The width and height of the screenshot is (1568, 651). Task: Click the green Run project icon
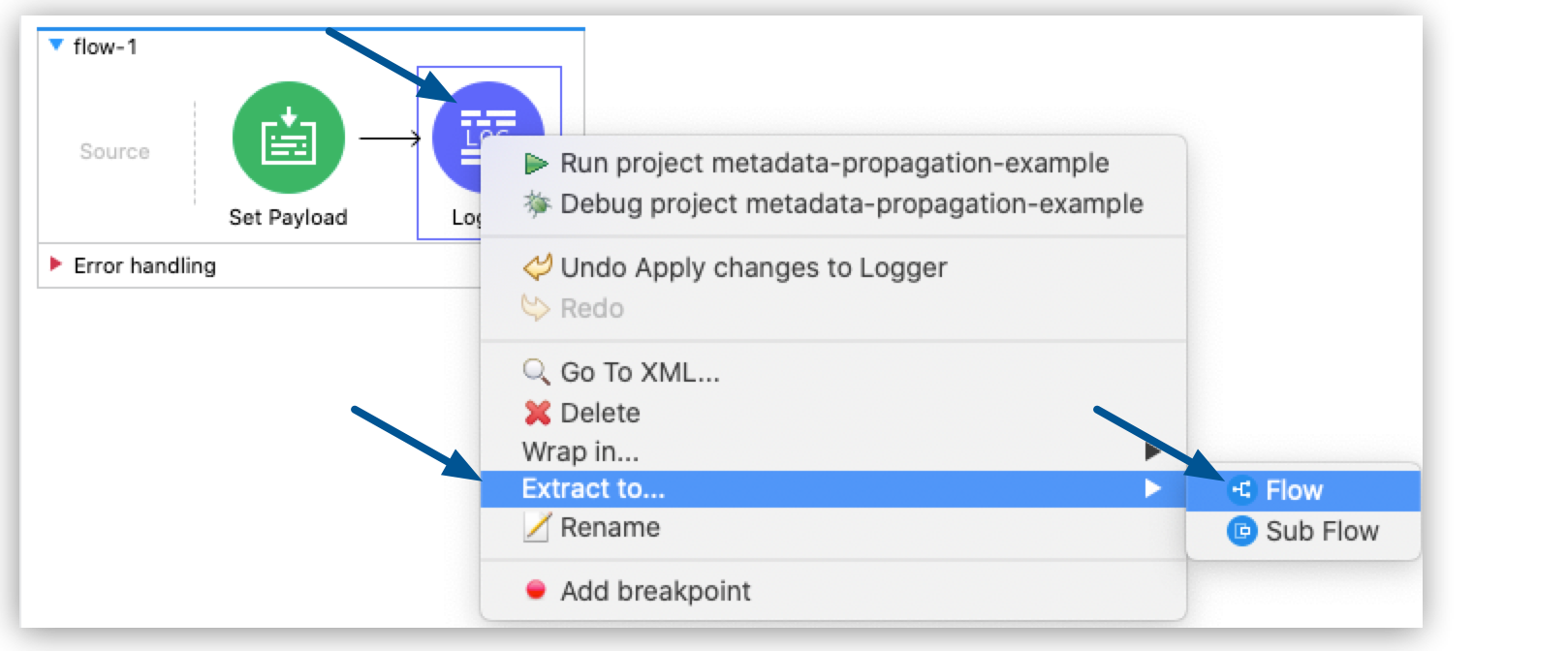click(533, 164)
